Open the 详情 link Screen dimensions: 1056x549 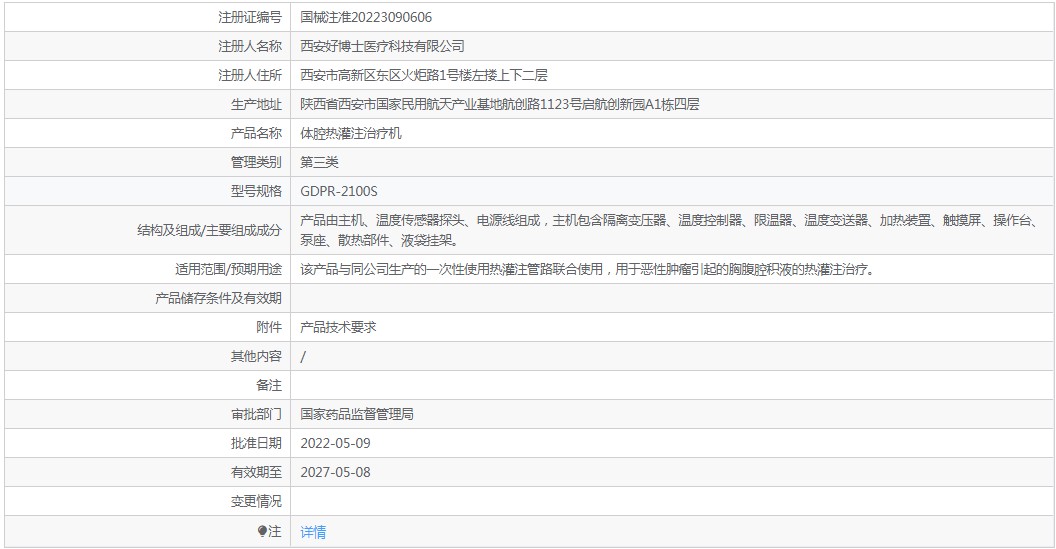[313, 532]
